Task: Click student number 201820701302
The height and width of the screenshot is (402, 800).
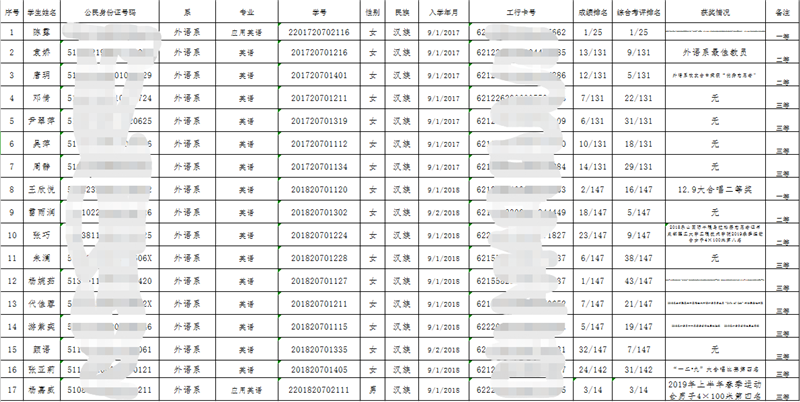Action: pos(319,212)
